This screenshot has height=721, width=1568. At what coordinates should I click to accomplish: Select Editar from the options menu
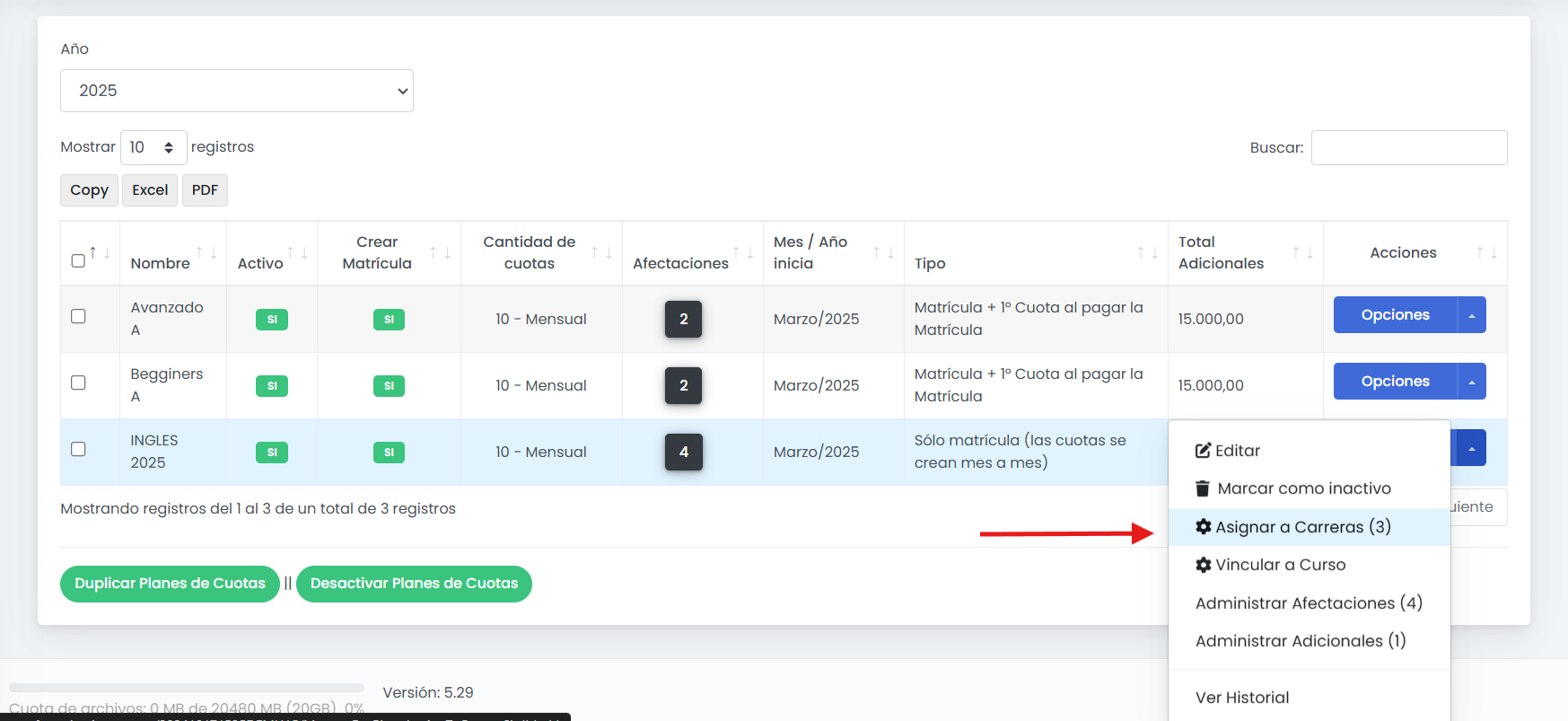tap(1310, 451)
